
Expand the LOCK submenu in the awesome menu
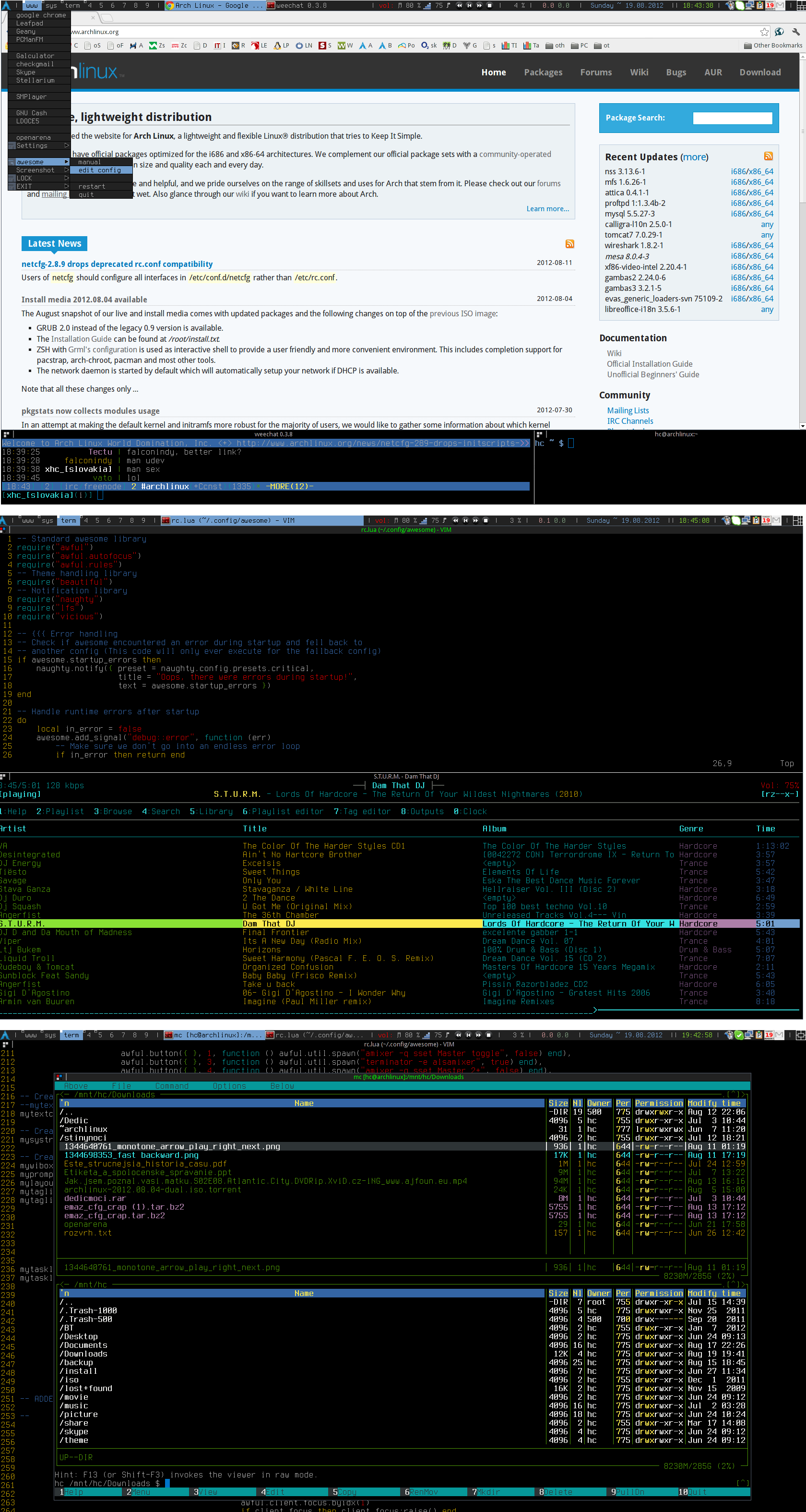pyautogui.click(x=39, y=179)
